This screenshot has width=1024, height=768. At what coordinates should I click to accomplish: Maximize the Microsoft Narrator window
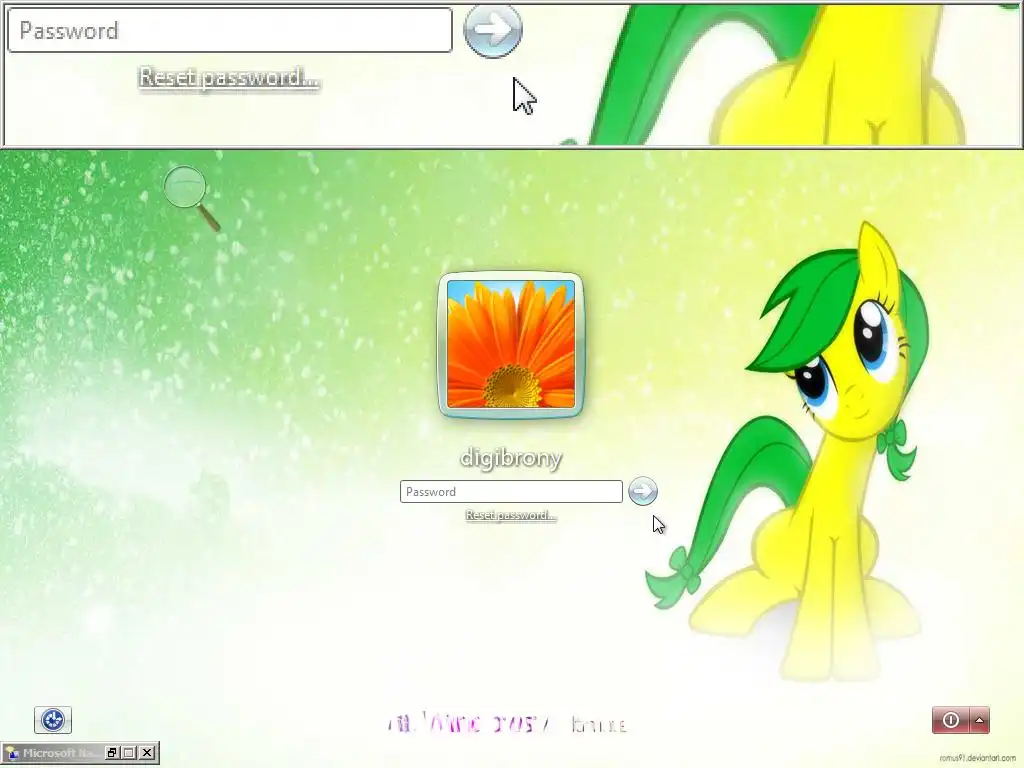pyautogui.click(x=129, y=753)
